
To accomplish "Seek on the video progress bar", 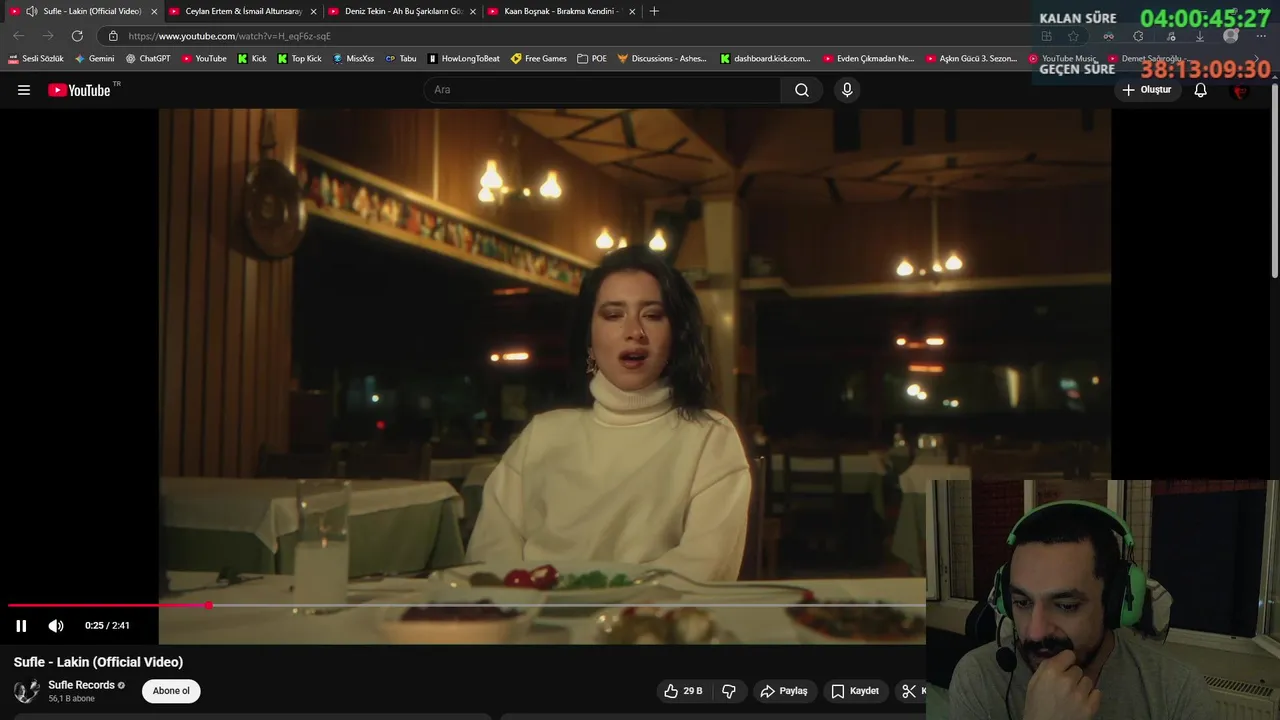I will [x=467, y=606].
